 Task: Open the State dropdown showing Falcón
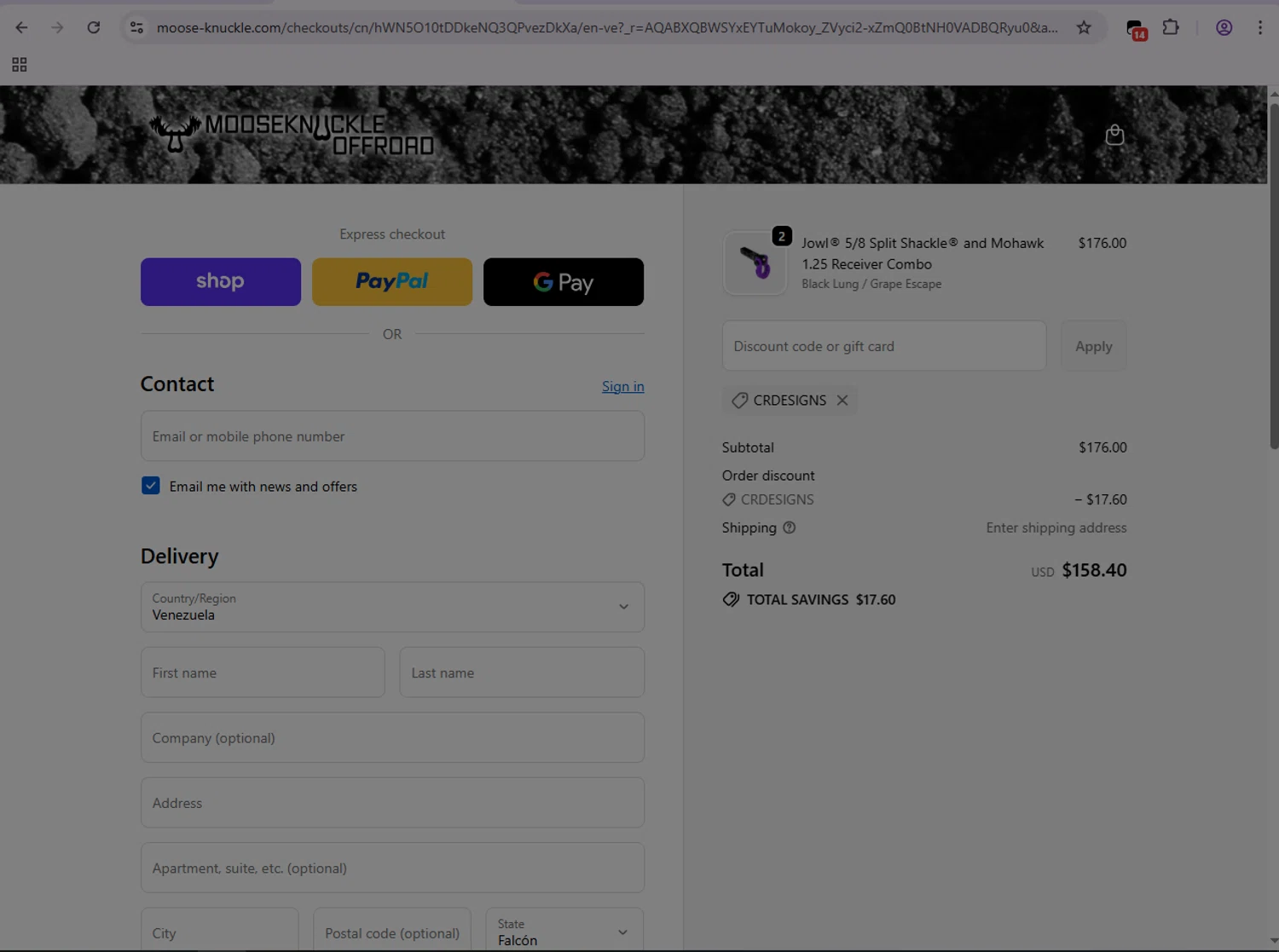pyautogui.click(x=564, y=932)
